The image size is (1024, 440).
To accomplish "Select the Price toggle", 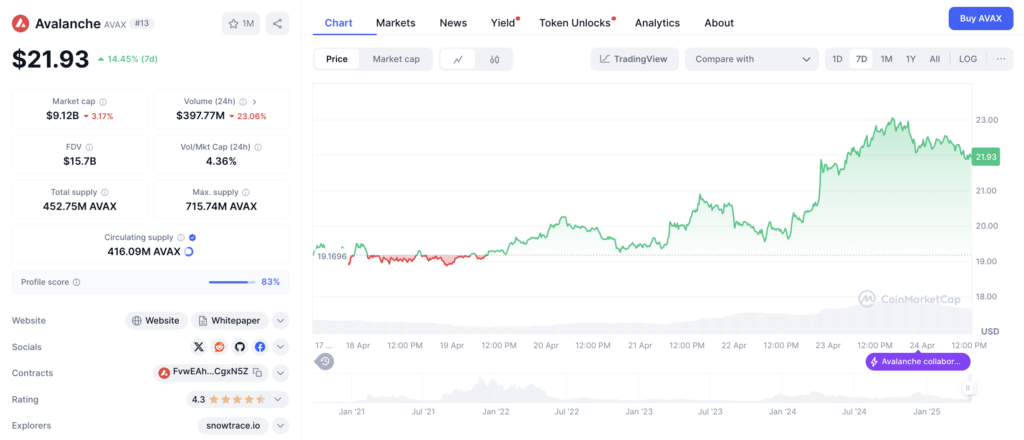I will coord(337,59).
